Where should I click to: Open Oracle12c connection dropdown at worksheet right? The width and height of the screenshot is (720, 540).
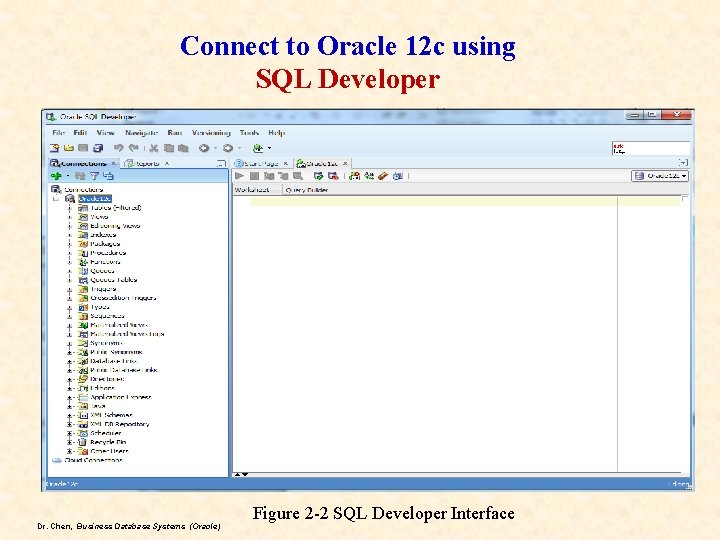pos(660,176)
